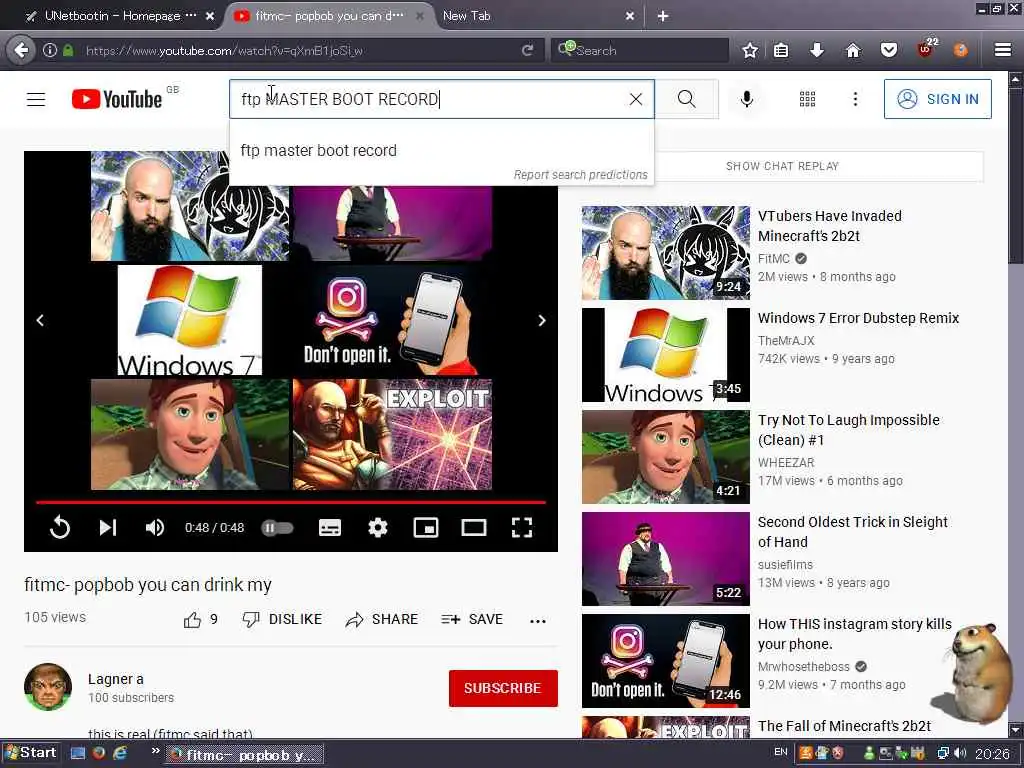Open Windows 7 Error Dubstep Remix thumbnail
Screen dimensions: 1024x768
[x=665, y=355]
